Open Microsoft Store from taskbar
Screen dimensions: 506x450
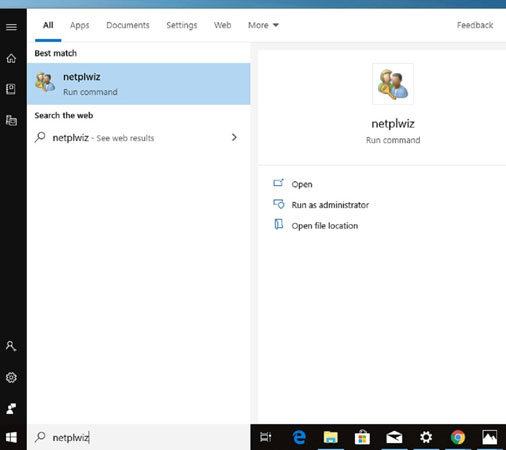pos(362,437)
